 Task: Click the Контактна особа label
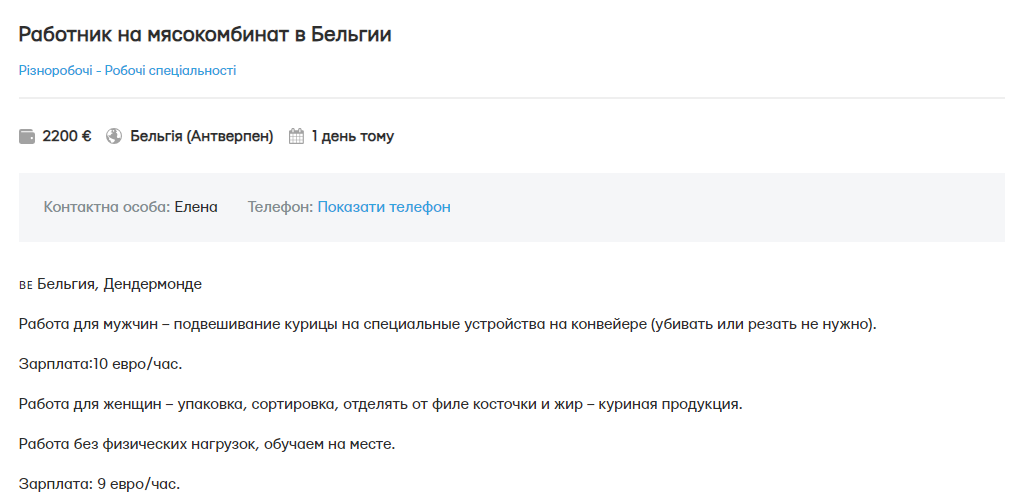106,207
